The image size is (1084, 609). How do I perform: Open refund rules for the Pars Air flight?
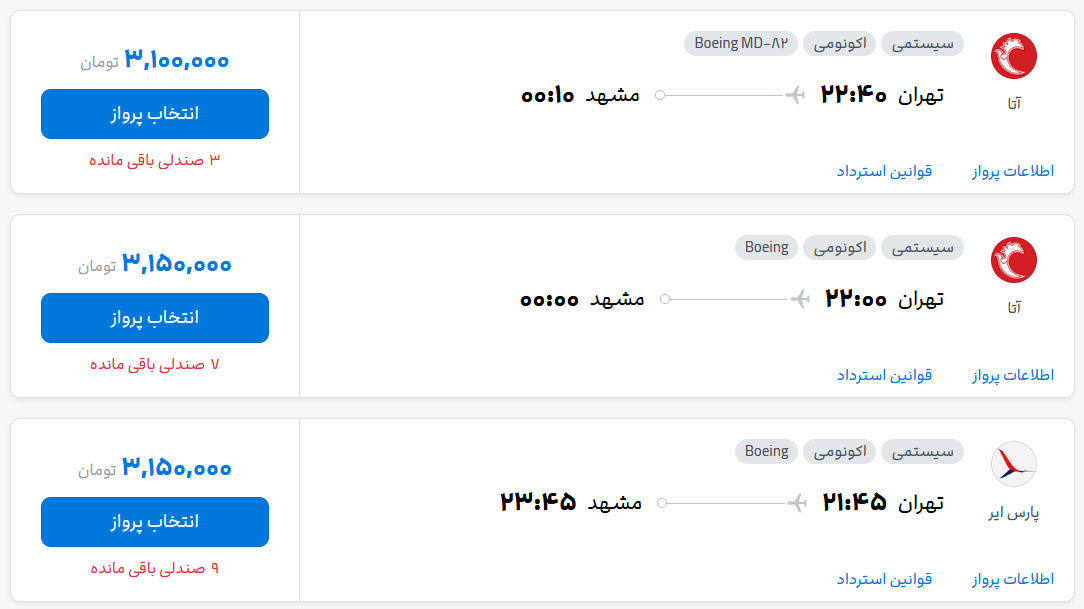point(884,579)
